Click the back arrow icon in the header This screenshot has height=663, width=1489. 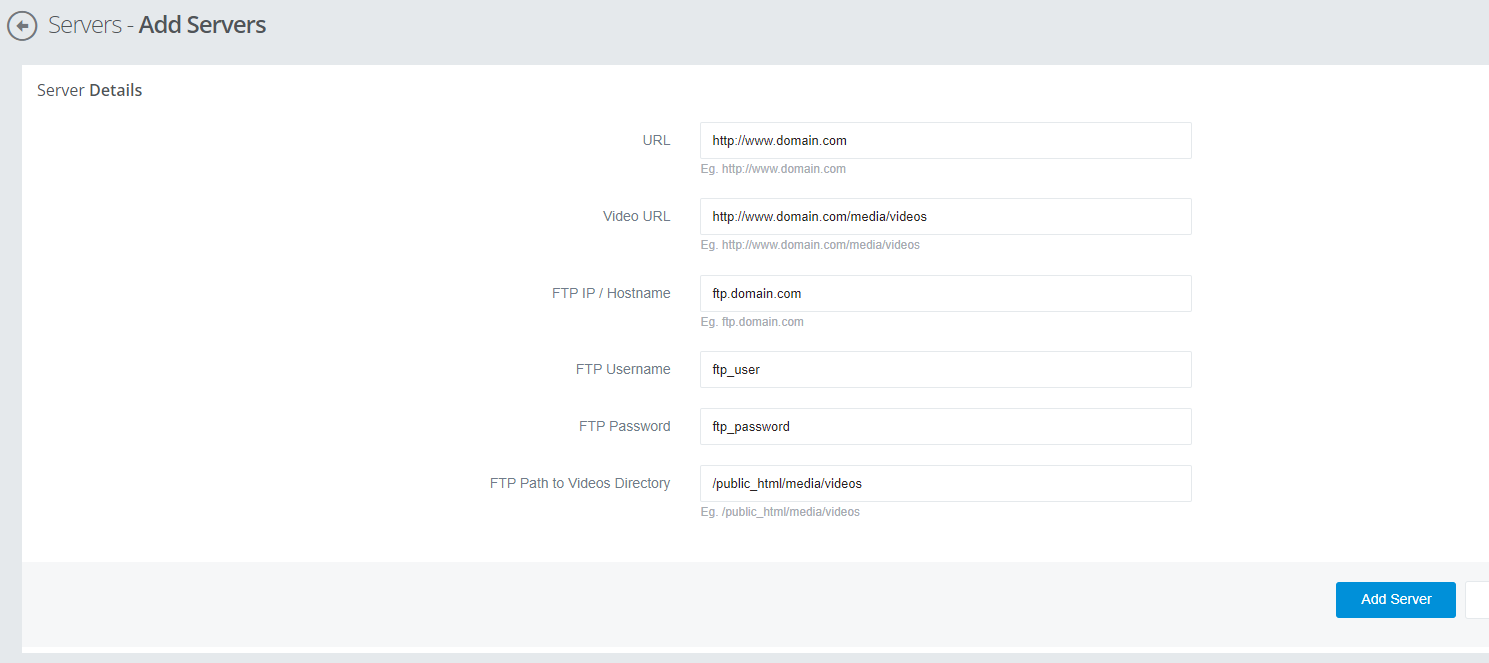click(22, 26)
